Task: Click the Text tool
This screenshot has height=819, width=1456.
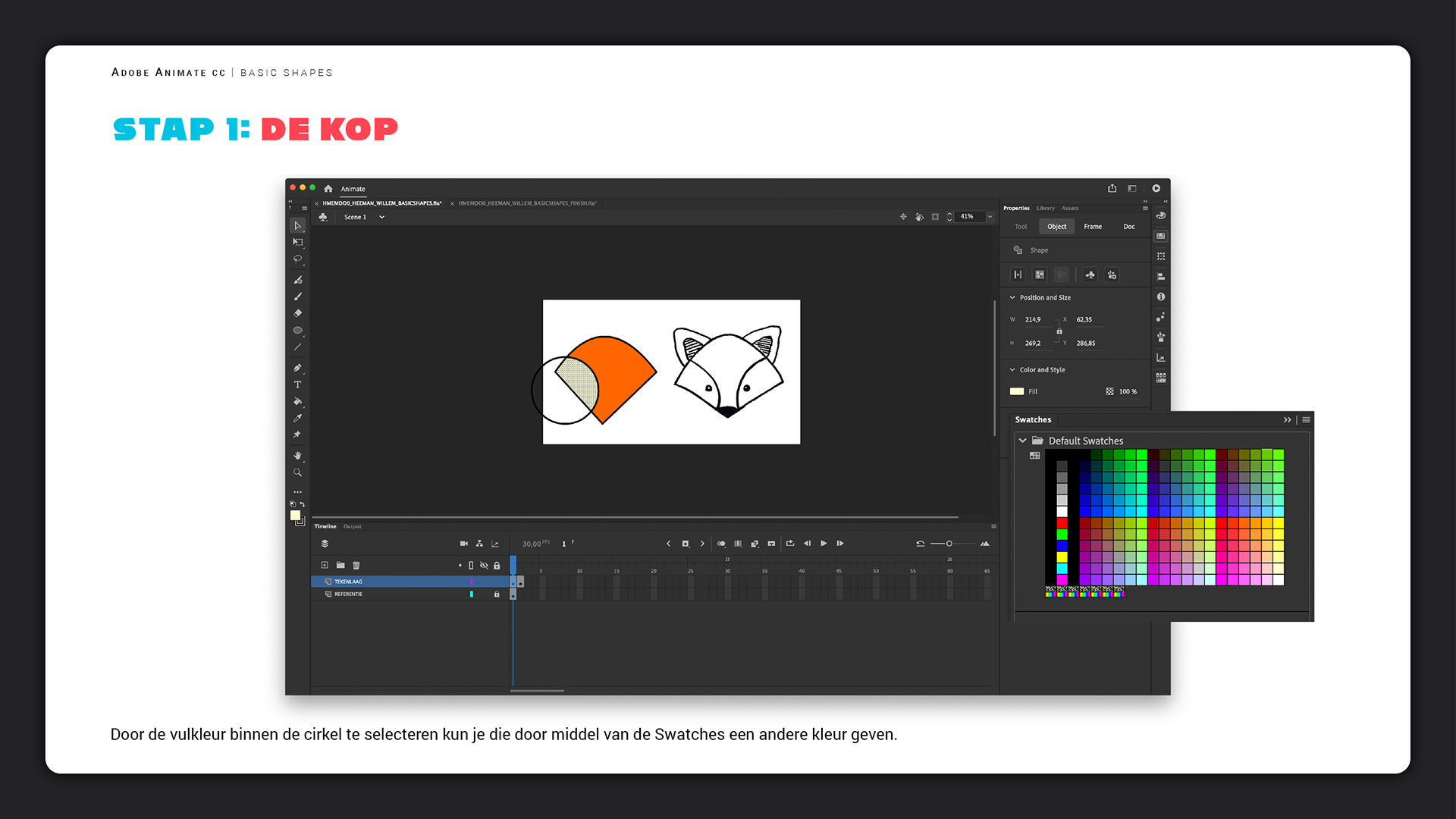Action: tap(297, 384)
